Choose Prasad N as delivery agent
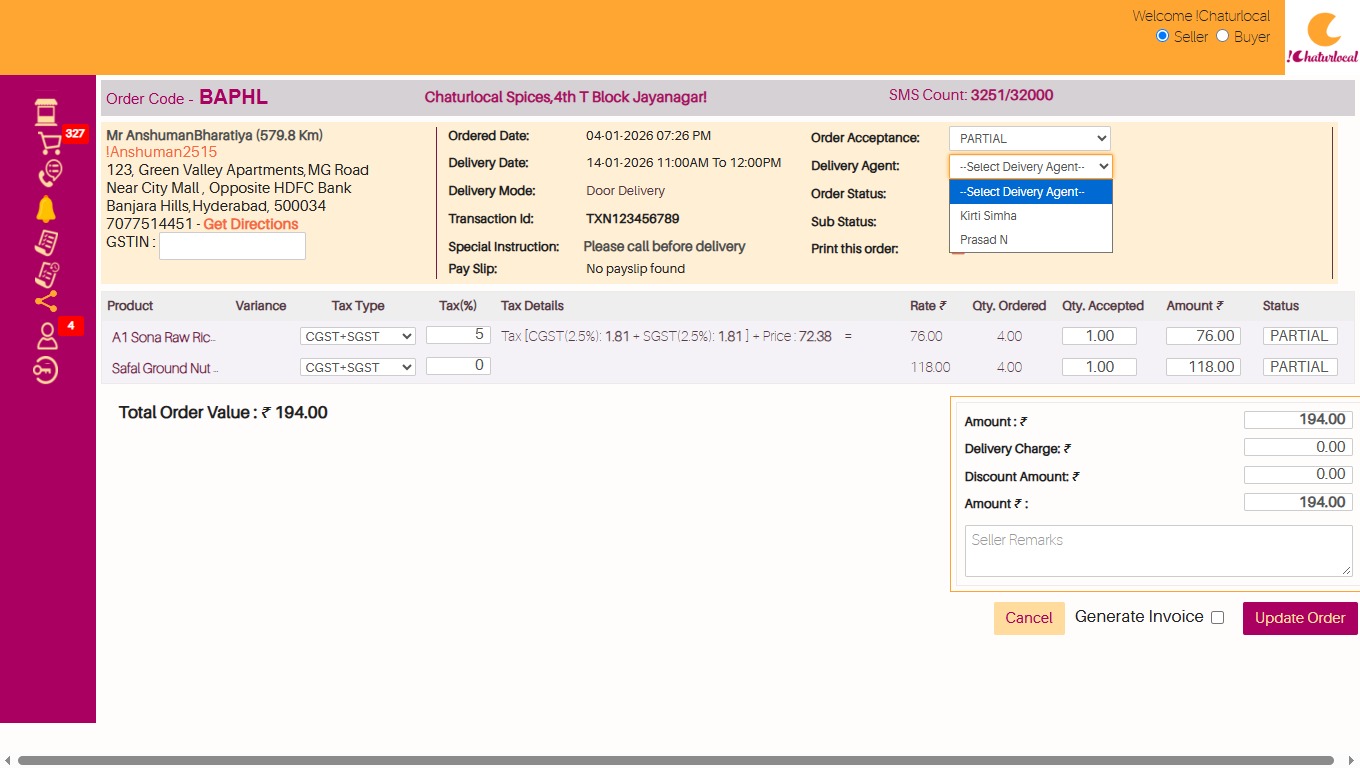Screen dimensions: 1360x768 [1031, 240]
